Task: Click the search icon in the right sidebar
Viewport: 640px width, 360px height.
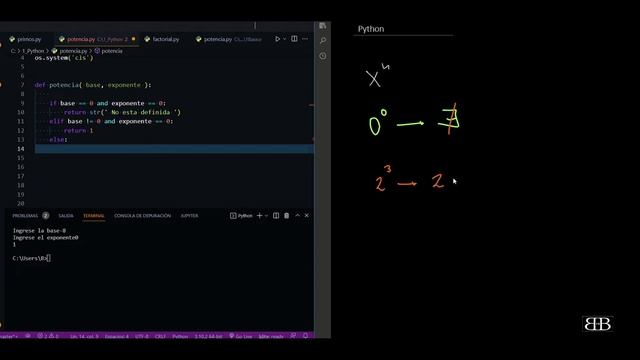Action: (323, 40)
